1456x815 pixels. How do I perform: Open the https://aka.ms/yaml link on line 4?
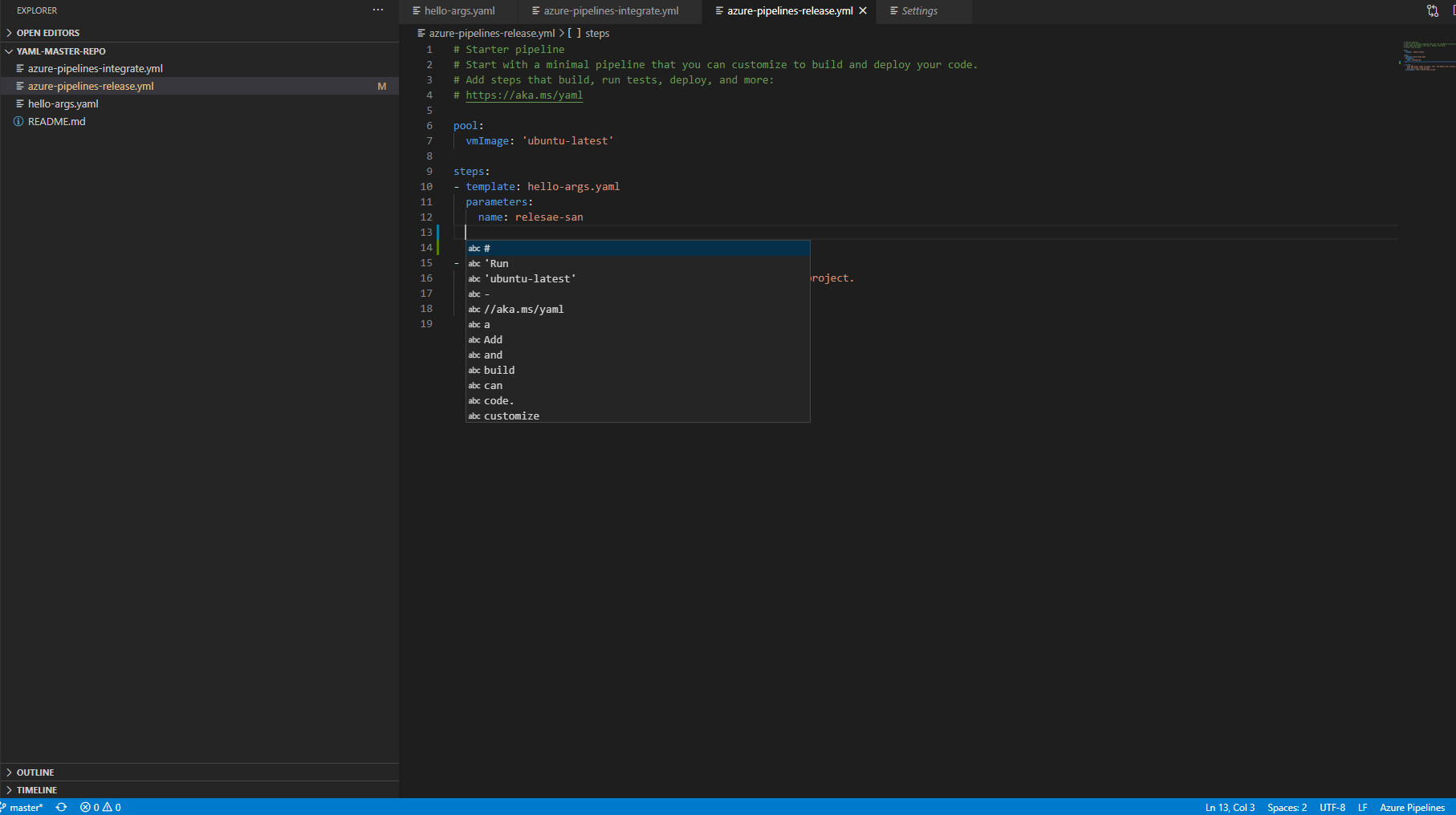(524, 95)
